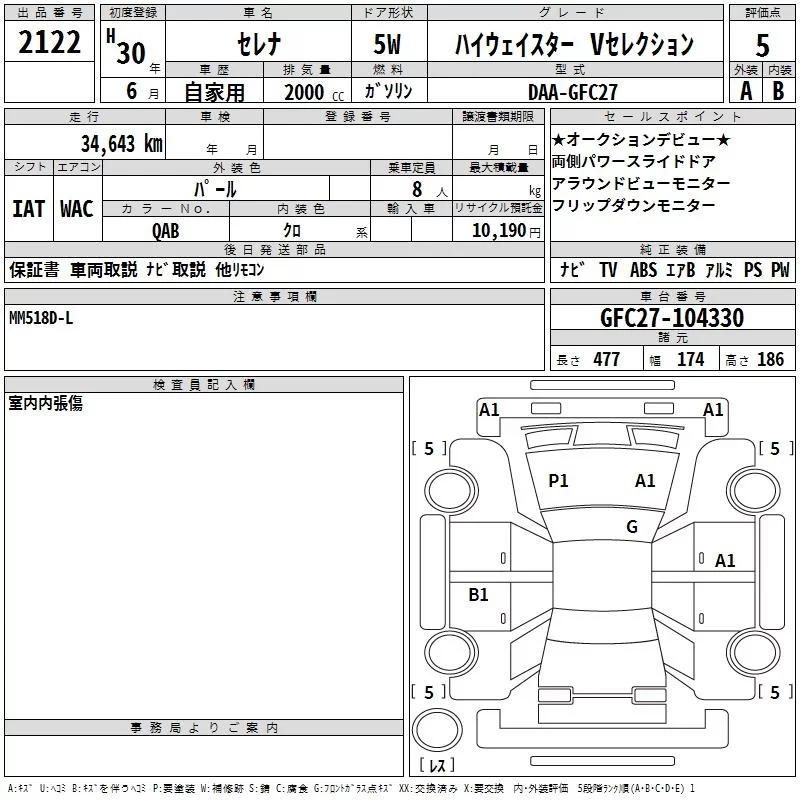The height and width of the screenshot is (800, 800).
Task: Select the レス spare tire label
Action: coord(437,764)
